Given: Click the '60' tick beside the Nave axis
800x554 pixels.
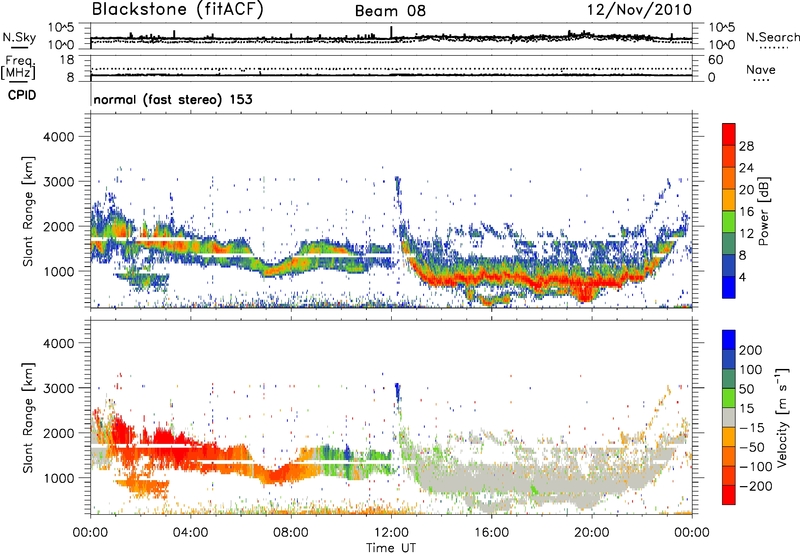Looking at the screenshot, I should (x=715, y=60).
